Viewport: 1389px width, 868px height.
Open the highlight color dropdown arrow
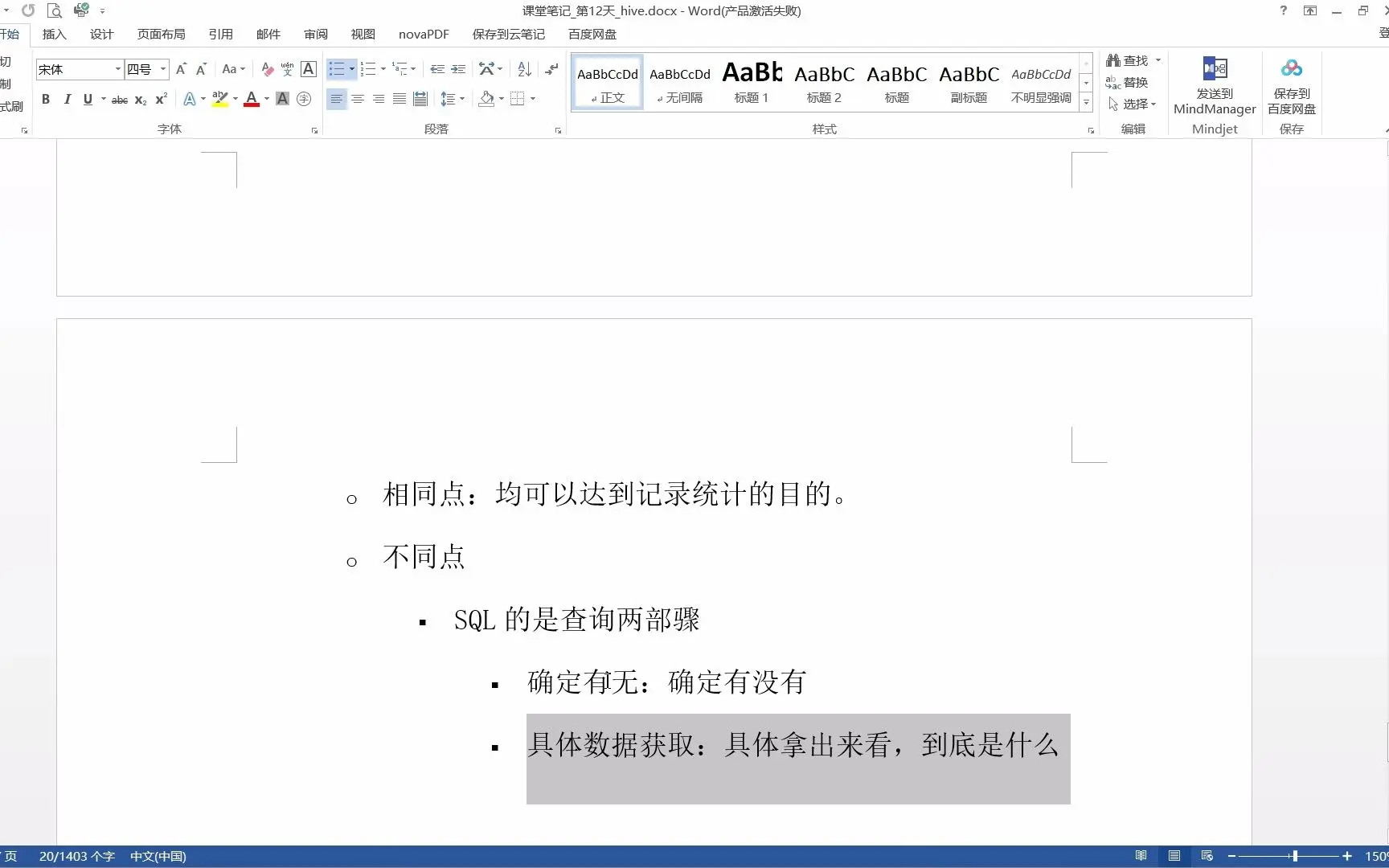[x=236, y=99]
